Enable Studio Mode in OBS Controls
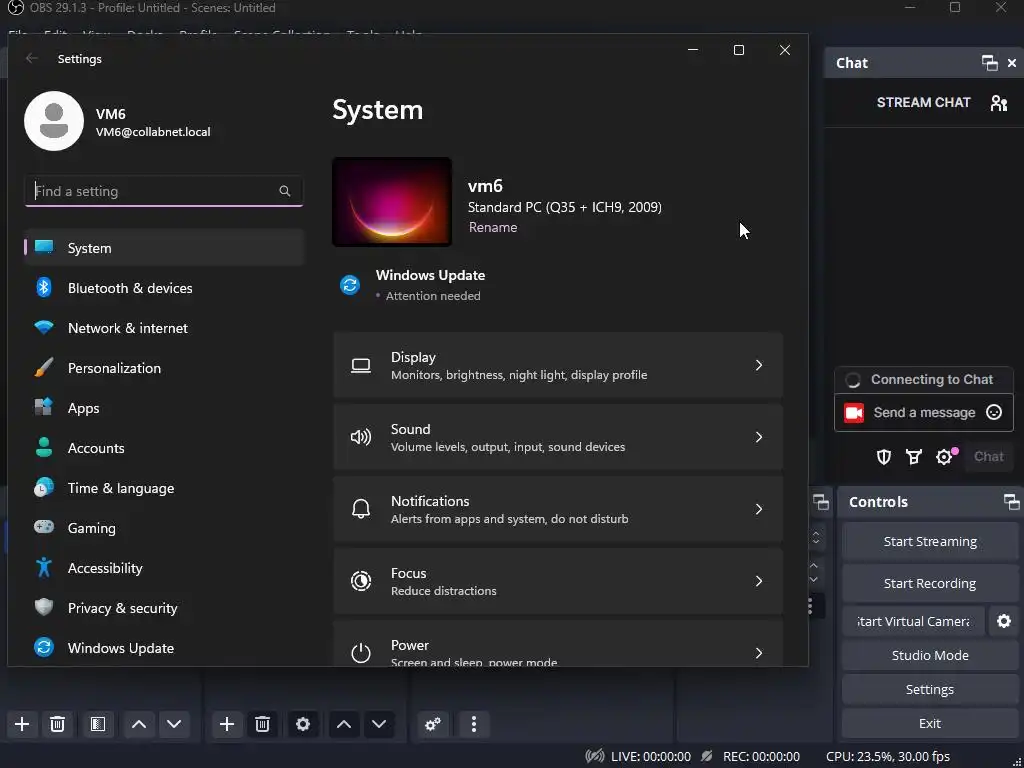The width and height of the screenshot is (1024, 768). tap(930, 655)
